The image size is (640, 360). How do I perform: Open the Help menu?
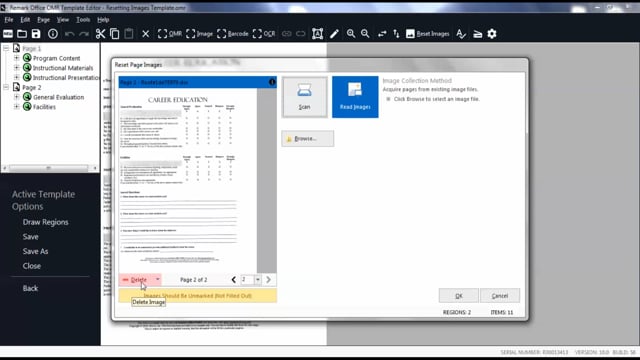click(x=103, y=20)
